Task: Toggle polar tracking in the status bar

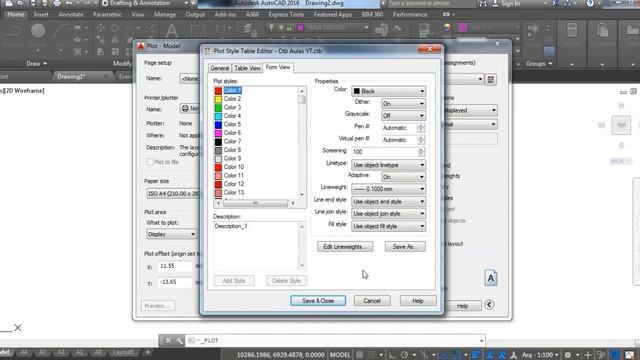Action: point(404,355)
